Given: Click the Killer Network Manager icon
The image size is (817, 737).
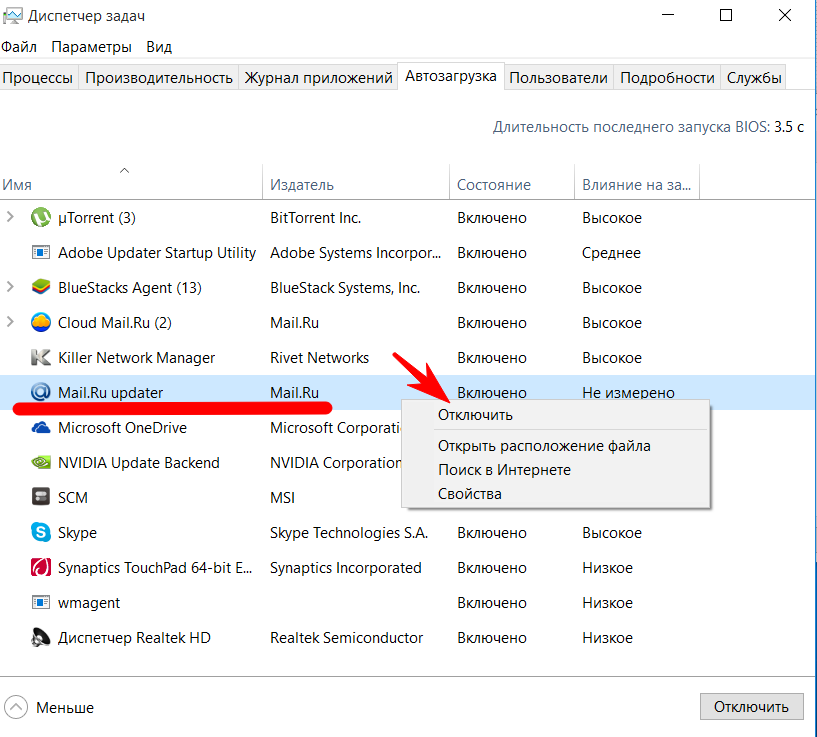Looking at the screenshot, I should 41,358.
